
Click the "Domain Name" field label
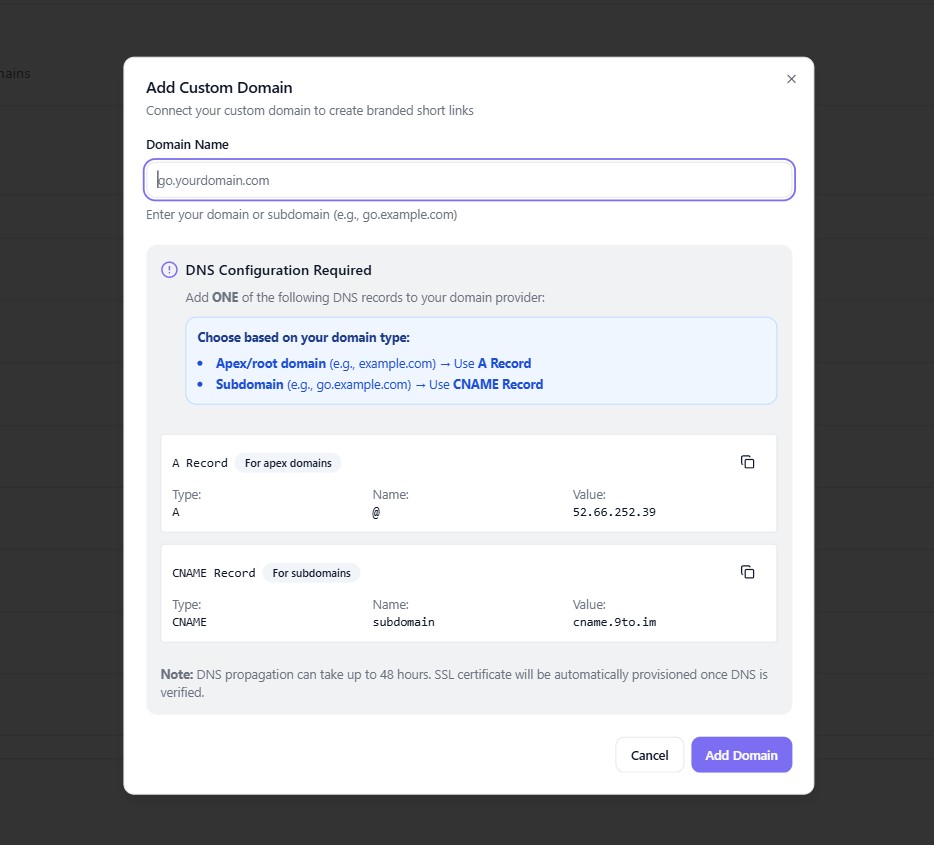(x=187, y=145)
